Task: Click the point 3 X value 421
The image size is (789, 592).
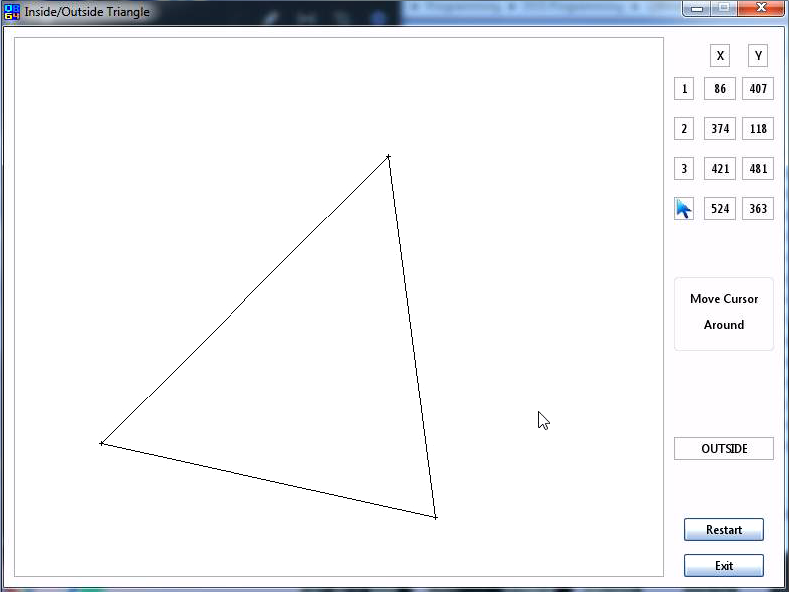Action: pyautogui.click(x=720, y=169)
